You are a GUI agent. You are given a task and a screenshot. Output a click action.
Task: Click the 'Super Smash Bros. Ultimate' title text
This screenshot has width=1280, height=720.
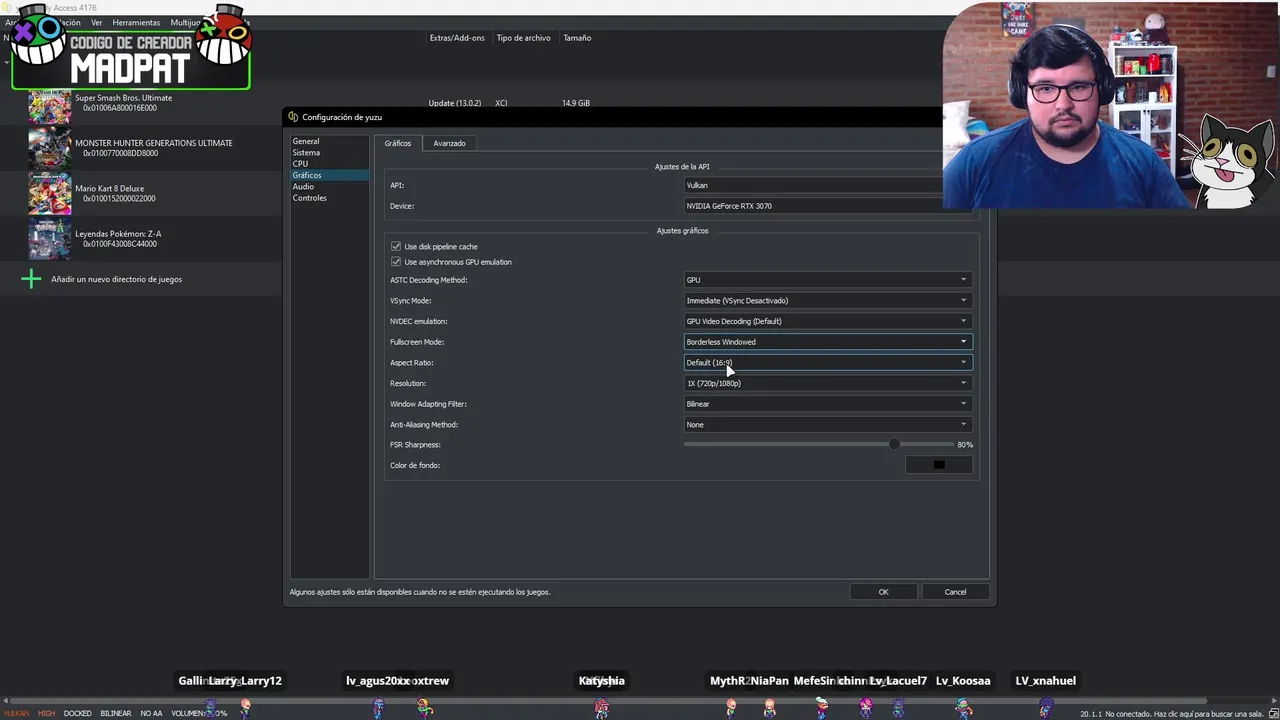[123, 98]
